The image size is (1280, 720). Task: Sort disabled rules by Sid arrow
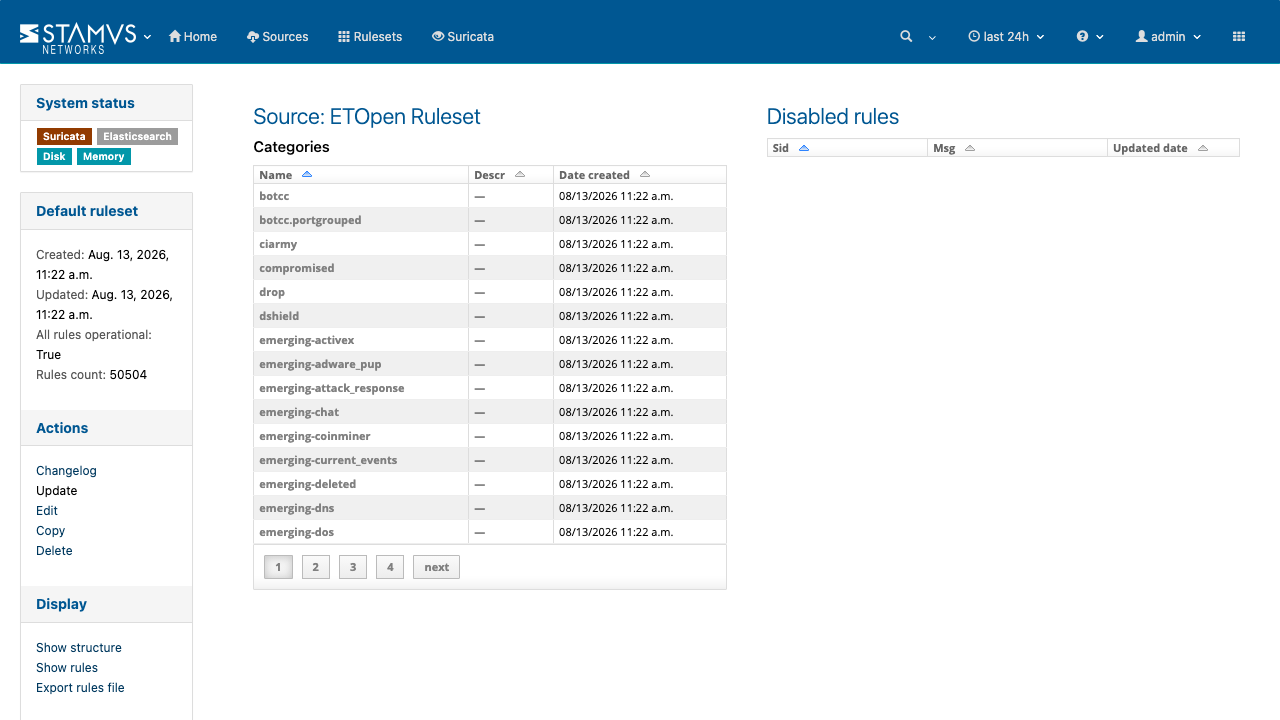point(804,148)
